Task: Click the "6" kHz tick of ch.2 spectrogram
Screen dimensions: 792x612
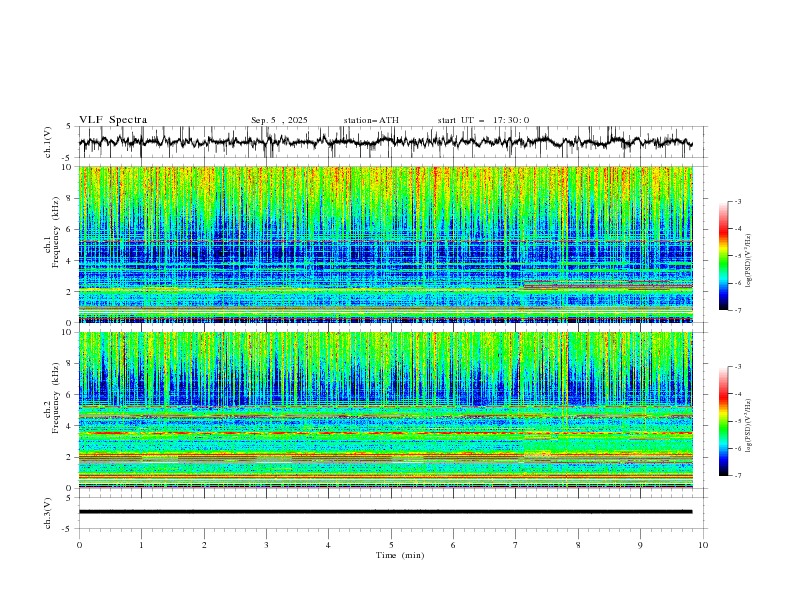Action: [x=70, y=395]
